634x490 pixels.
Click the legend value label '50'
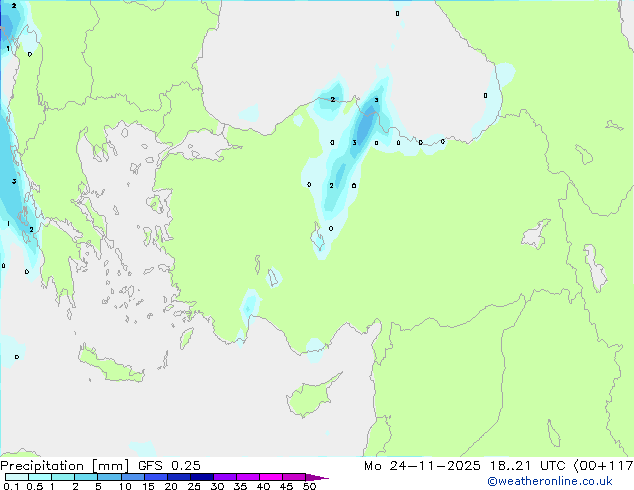(x=309, y=486)
